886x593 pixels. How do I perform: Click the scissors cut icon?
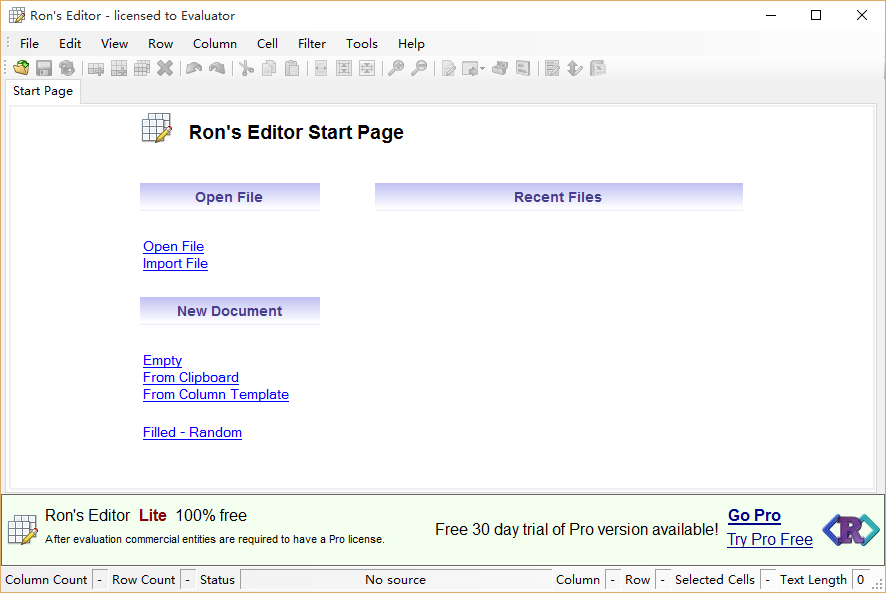[x=246, y=68]
